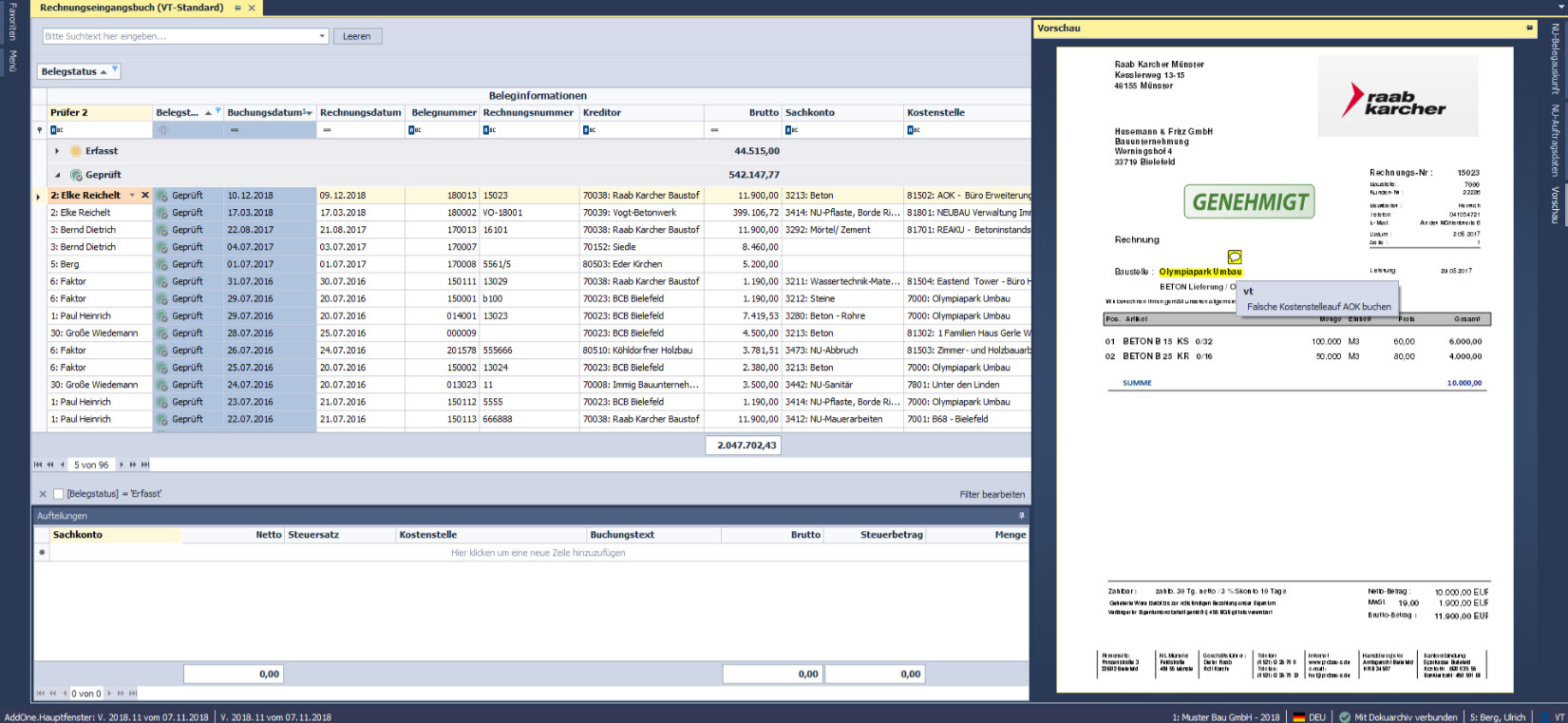Open the search text dropdown arrow
Viewport: 1568px width, 723px height.
point(322,36)
